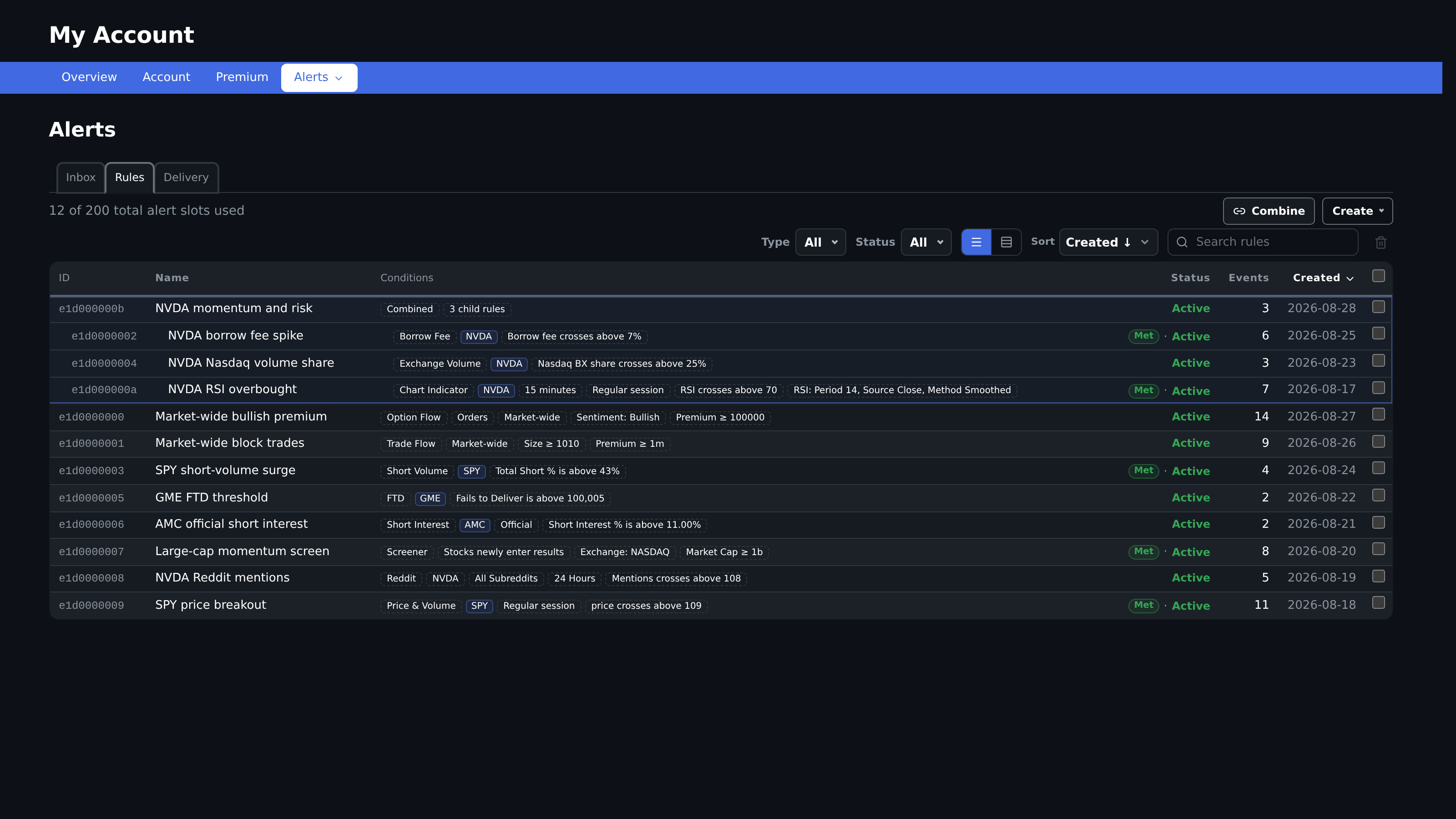Tick checkbox for GME FTD threshold

tap(1379, 495)
